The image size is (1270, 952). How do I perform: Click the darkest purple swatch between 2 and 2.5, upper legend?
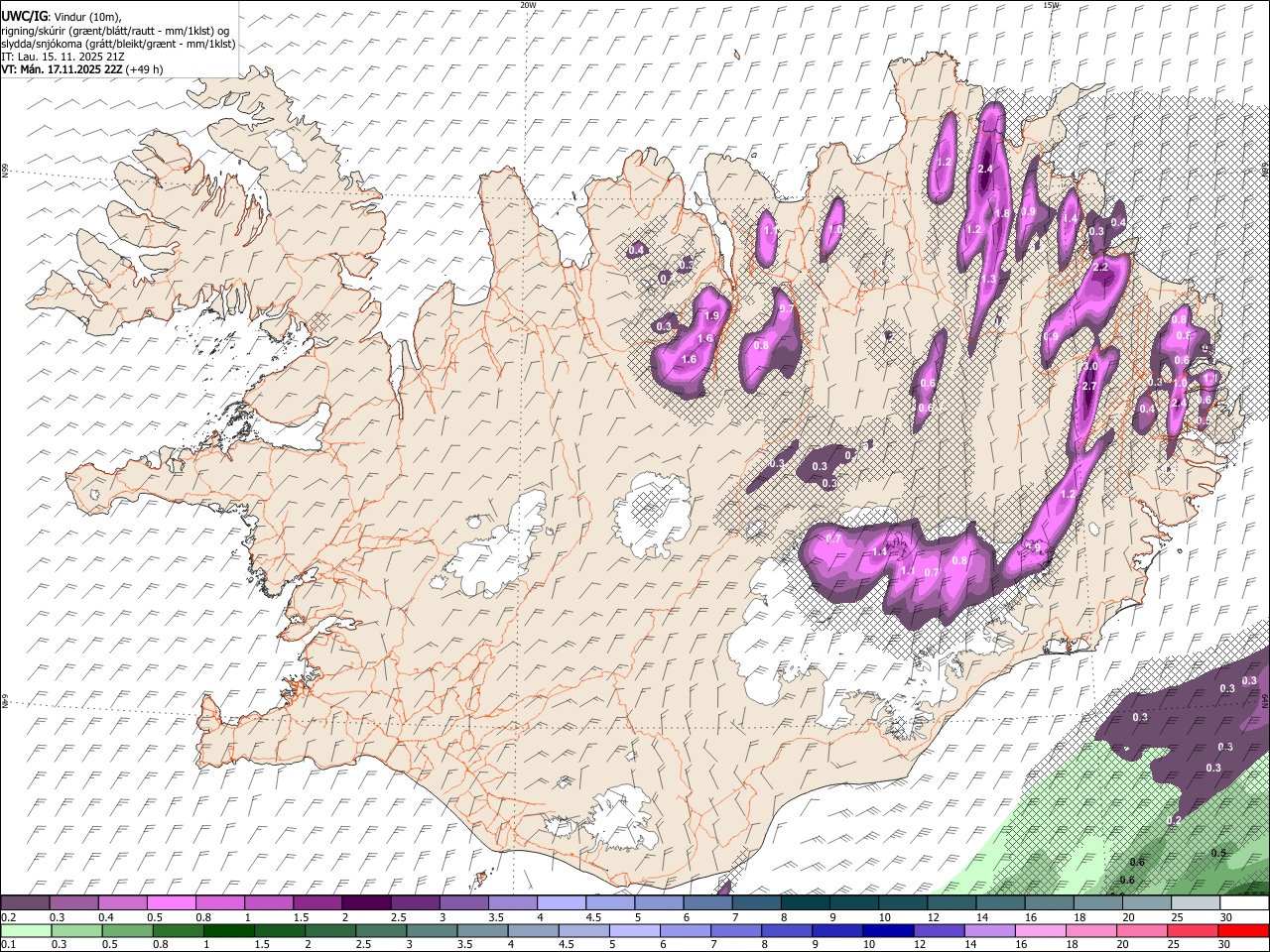coord(368,903)
